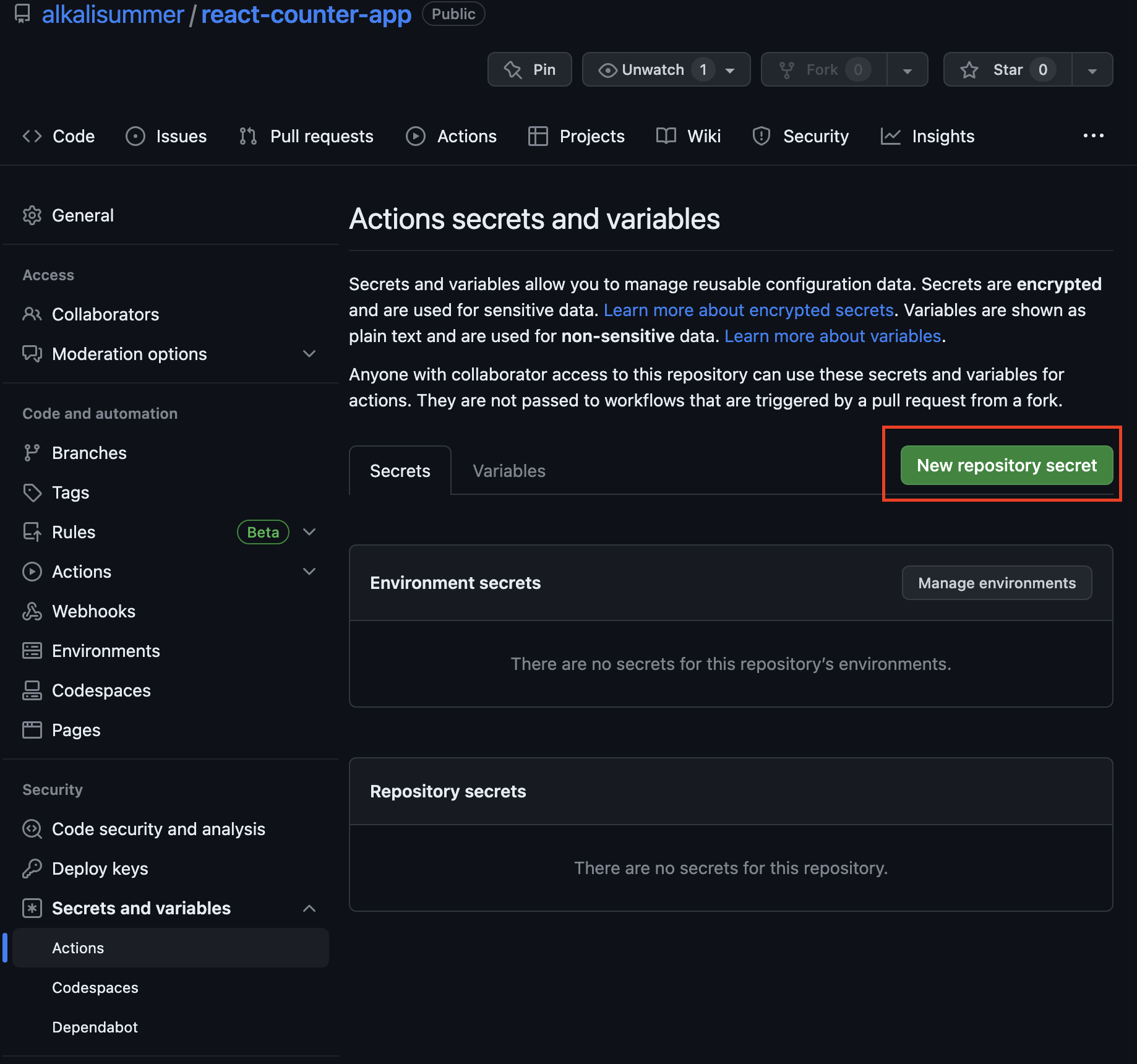The height and width of the screenshot is (1064, 1137).
Task: Switch to the Secrets tab
Action: (x=400, y=471)
